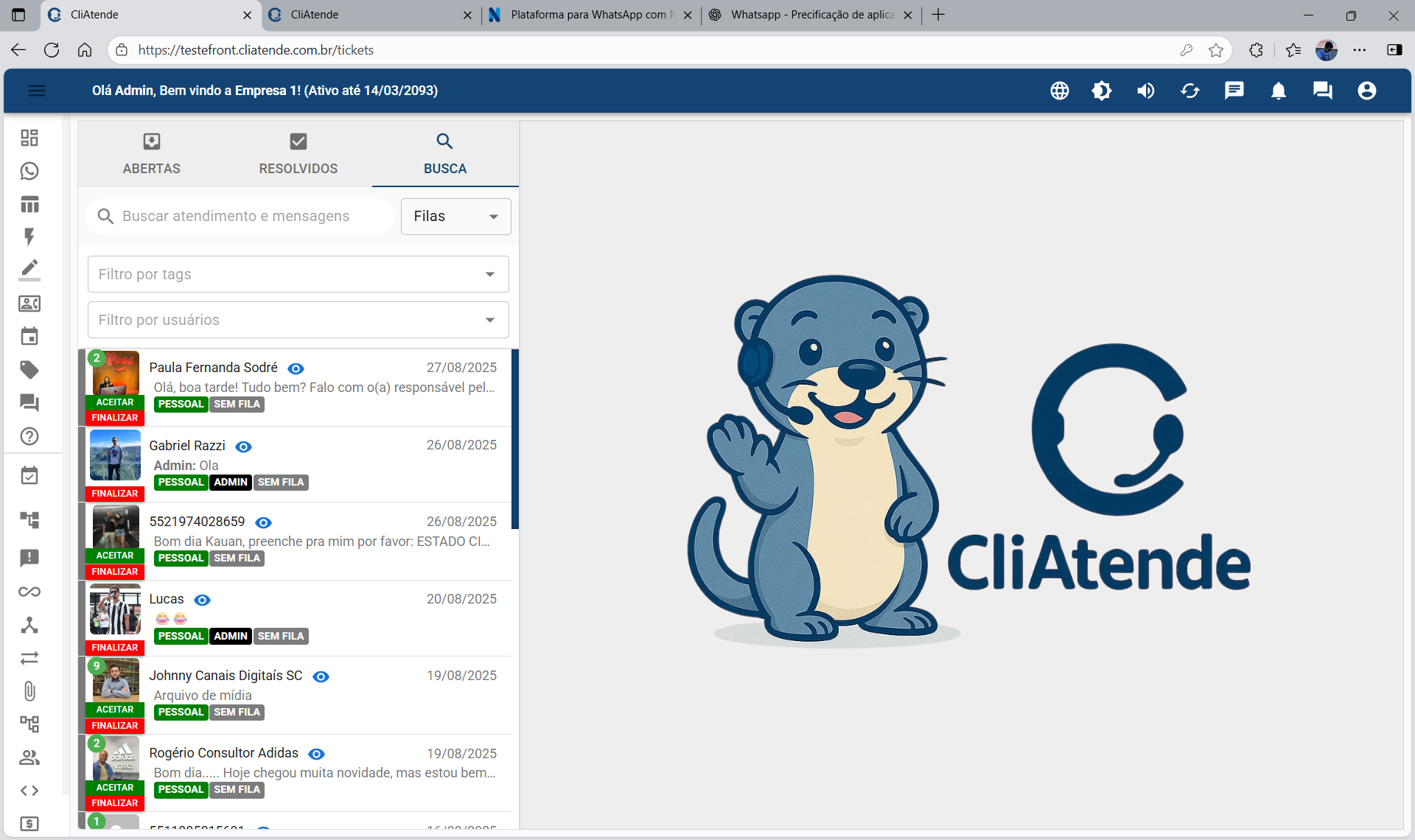This screenshot has height=840, width=1415.
Task: Switch to the ABERTAS tab
Action: (x=151, y=154)
